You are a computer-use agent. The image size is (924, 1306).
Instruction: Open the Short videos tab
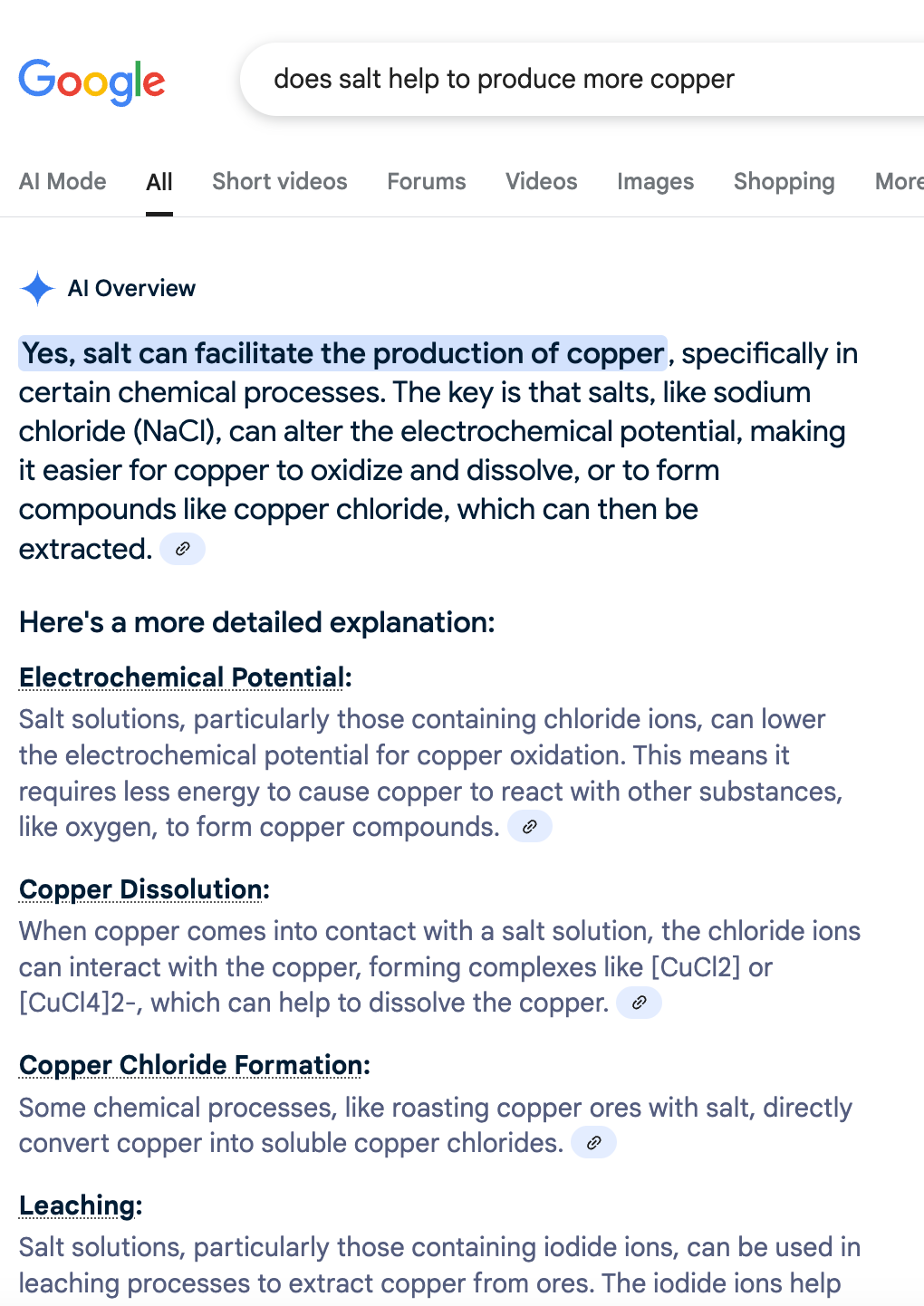pyautogui.click(x=280, y=182)
